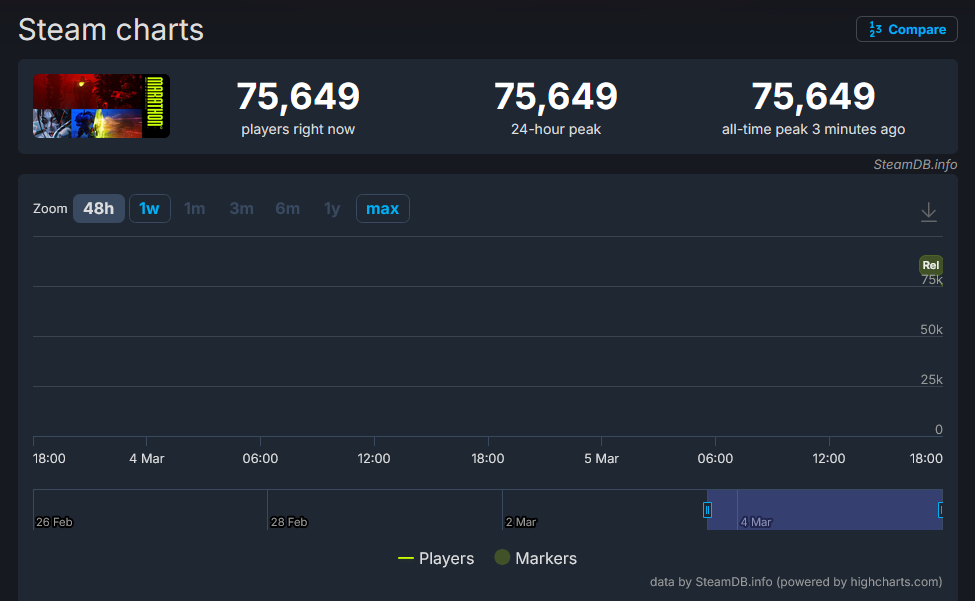Image resolution: width=975 pixels, height=601 pixels.
Task: Switch zoom to max
Action: coord(382,208)
